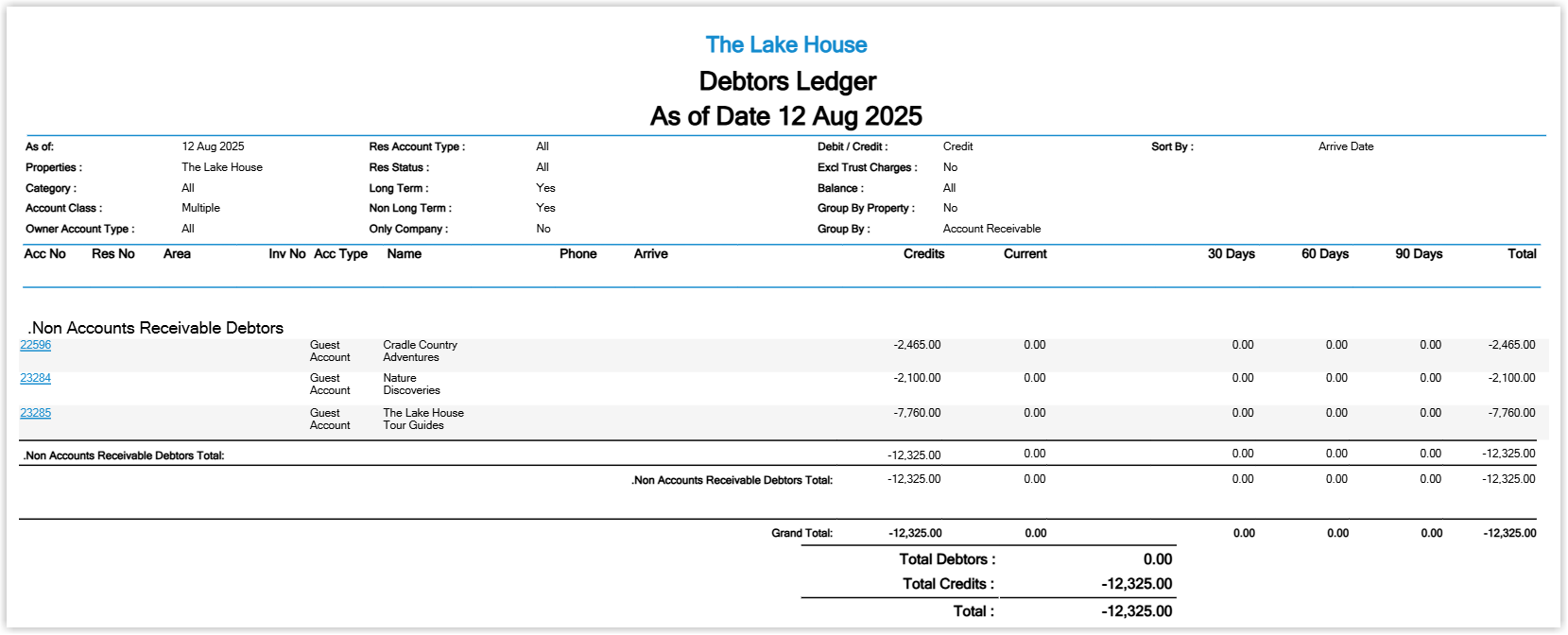Click the 'Sort By :' label
This screenshot has height=635, width=1568.
[1172, 146]
